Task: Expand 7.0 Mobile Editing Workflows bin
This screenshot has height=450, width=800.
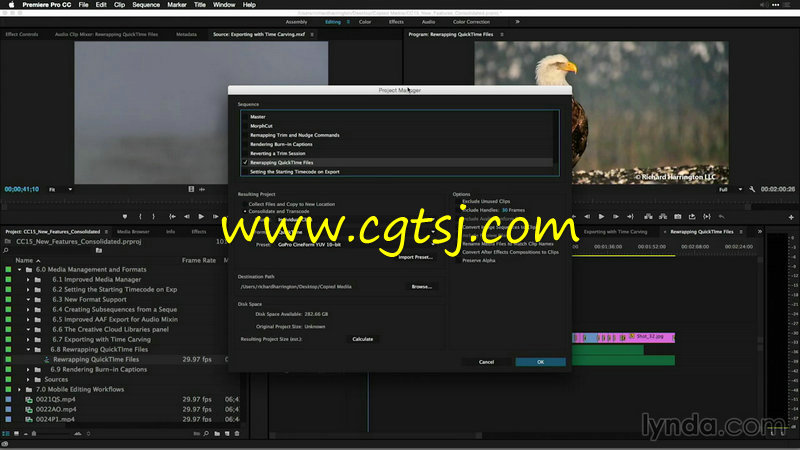Action: pos(20,389)
